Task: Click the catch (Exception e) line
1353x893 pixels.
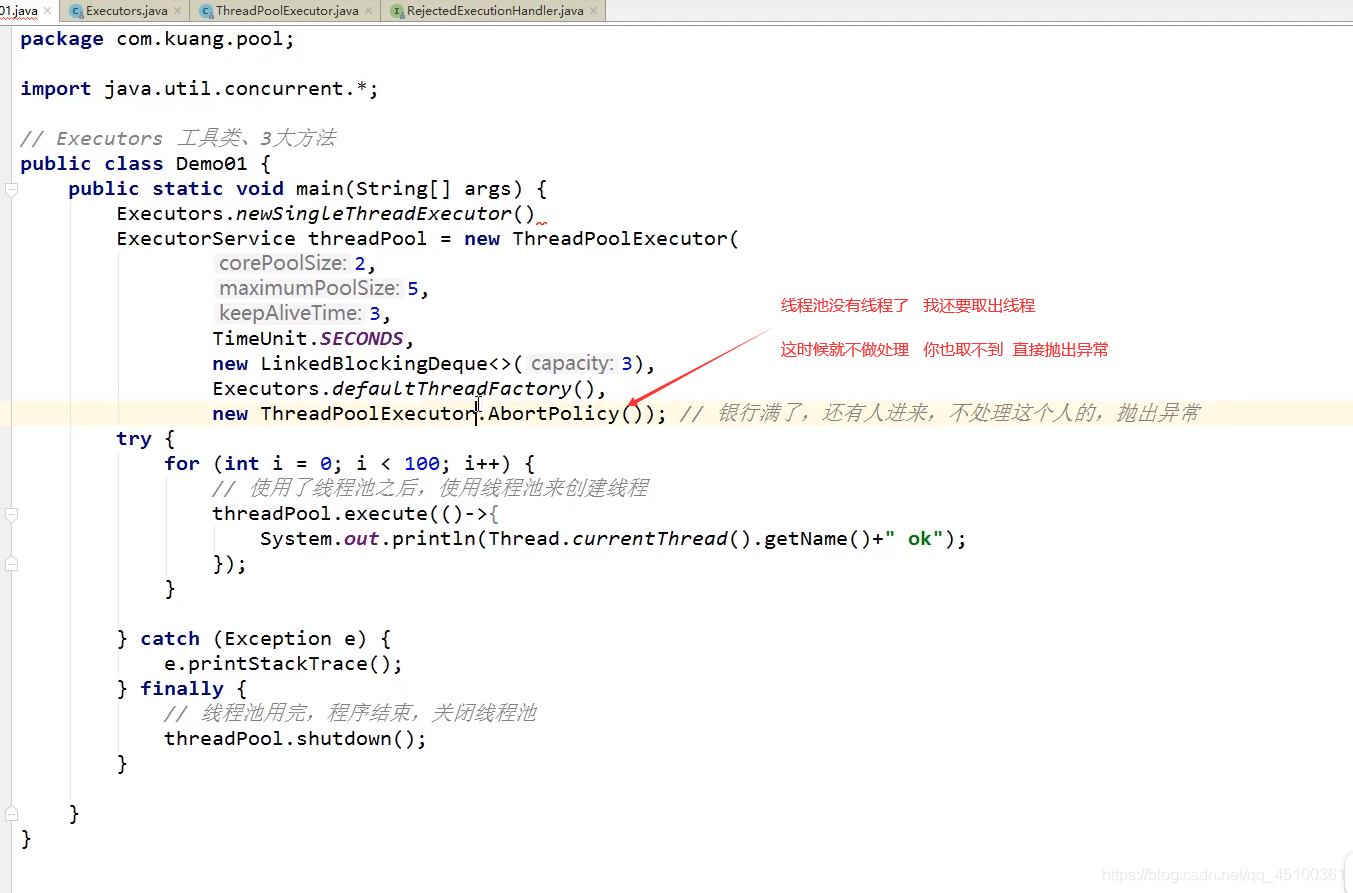Action: pos(254,639)
